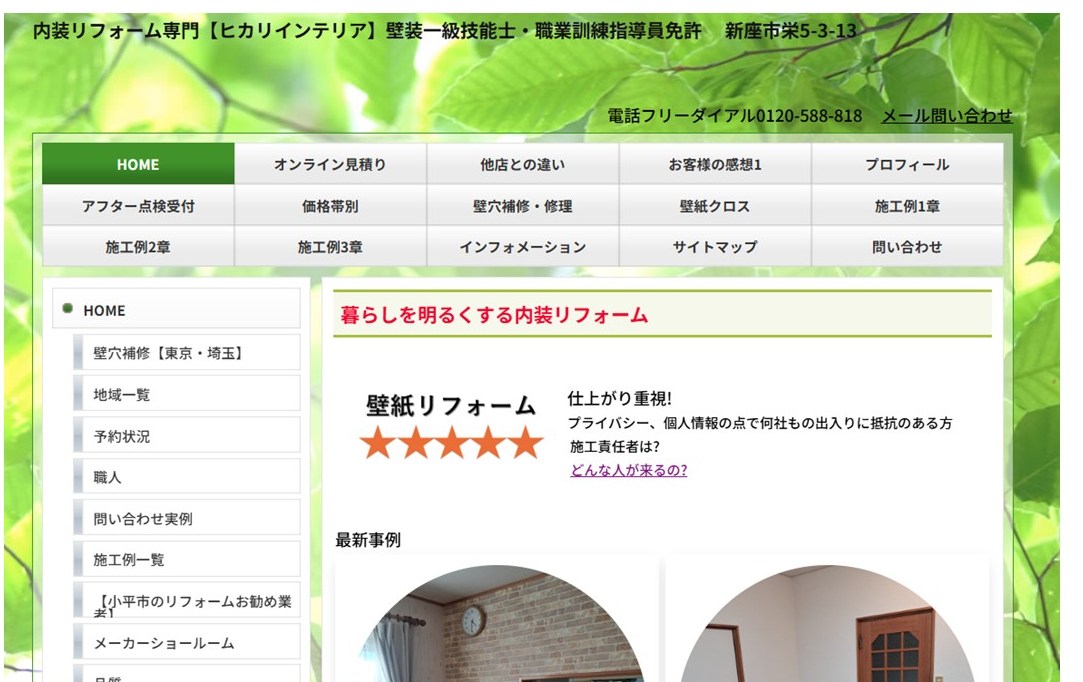
Task: Go to 壁穴補修・修理 page
Action: pos(523,205)
